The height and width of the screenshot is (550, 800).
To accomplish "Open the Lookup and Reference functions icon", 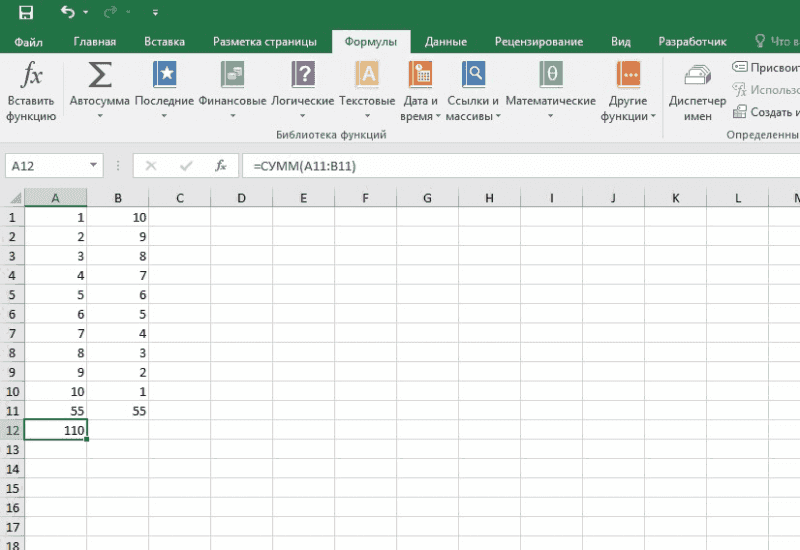I will (x=473, y=76).
